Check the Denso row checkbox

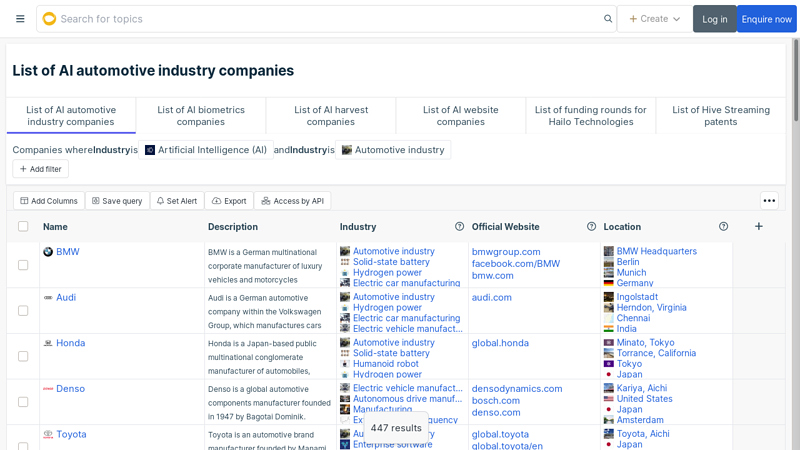tap(23, 402)
